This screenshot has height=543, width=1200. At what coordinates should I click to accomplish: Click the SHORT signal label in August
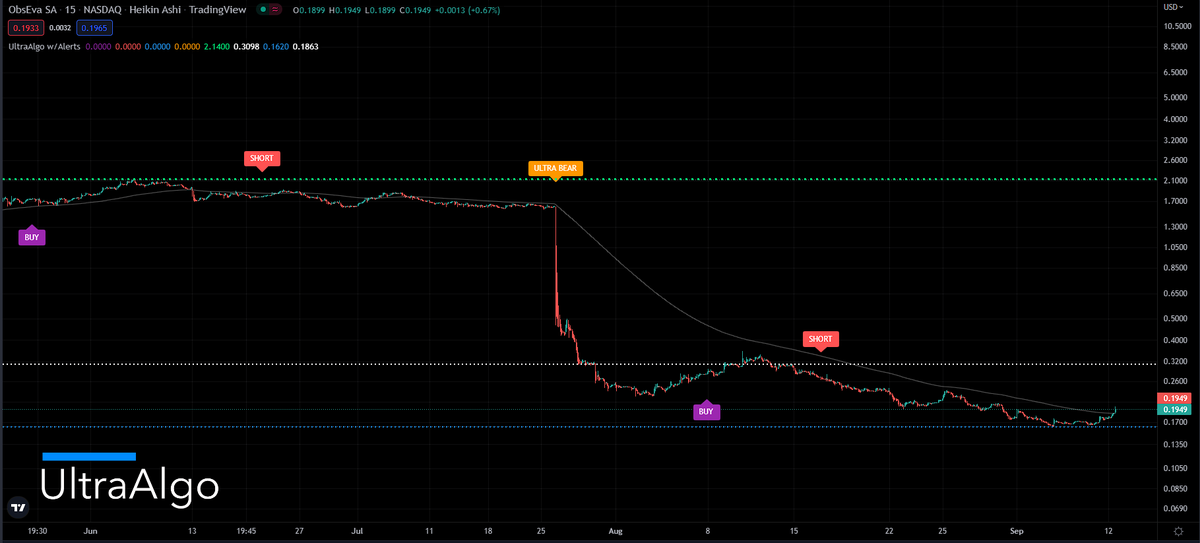[820, 339]
